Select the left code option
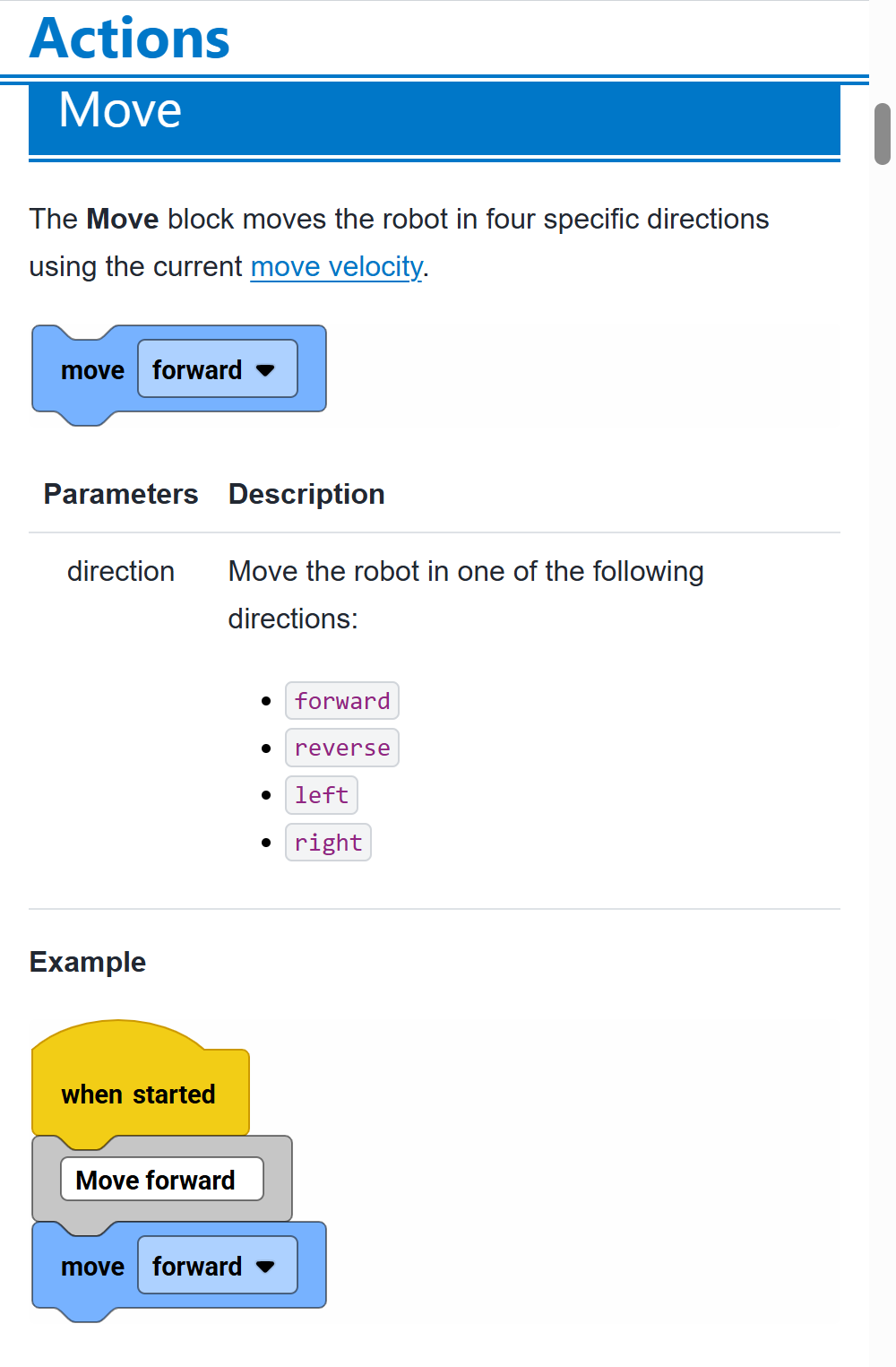 (x=322, y=795)
